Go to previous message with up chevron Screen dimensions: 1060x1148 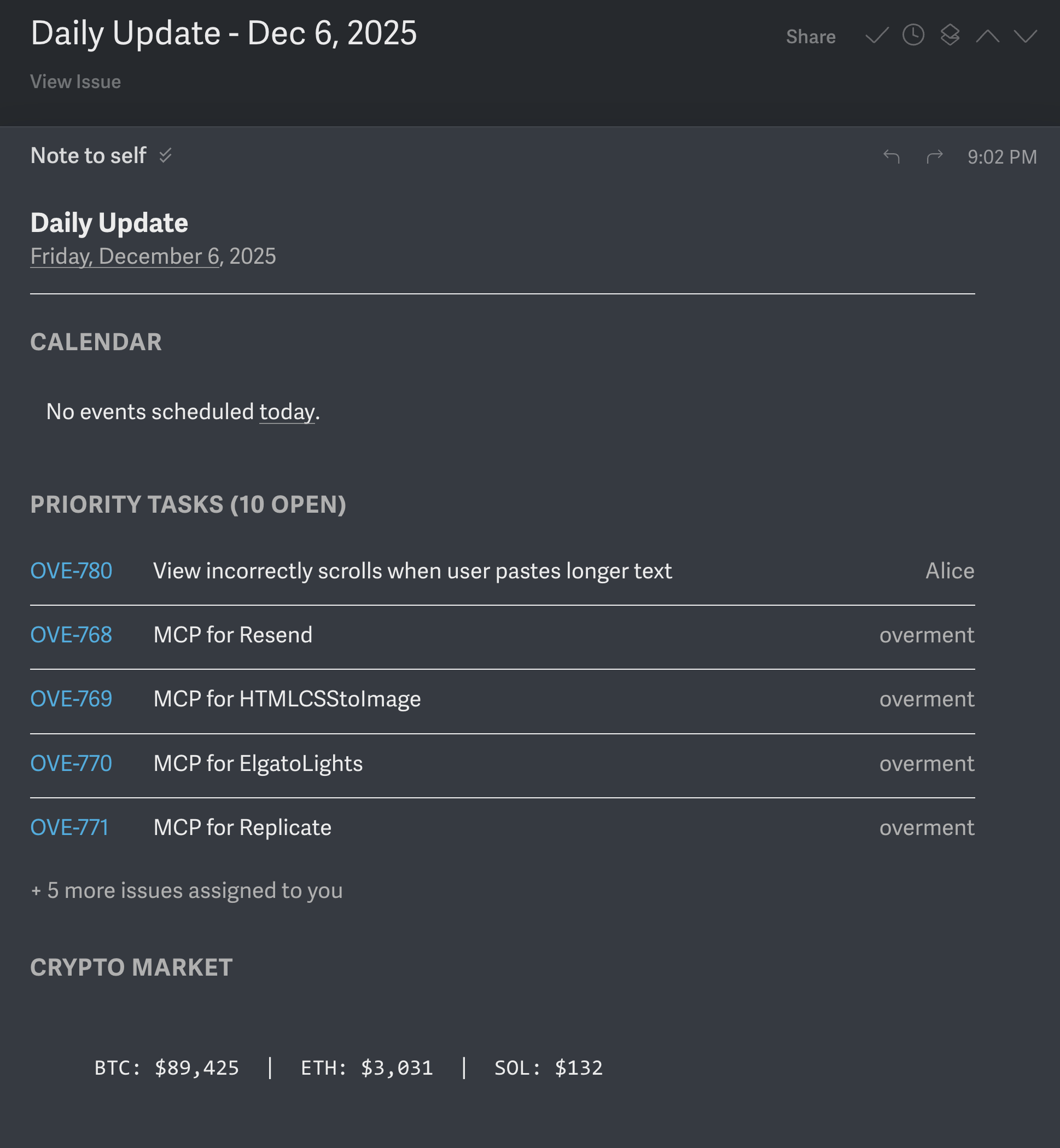(x=987, y=37)
